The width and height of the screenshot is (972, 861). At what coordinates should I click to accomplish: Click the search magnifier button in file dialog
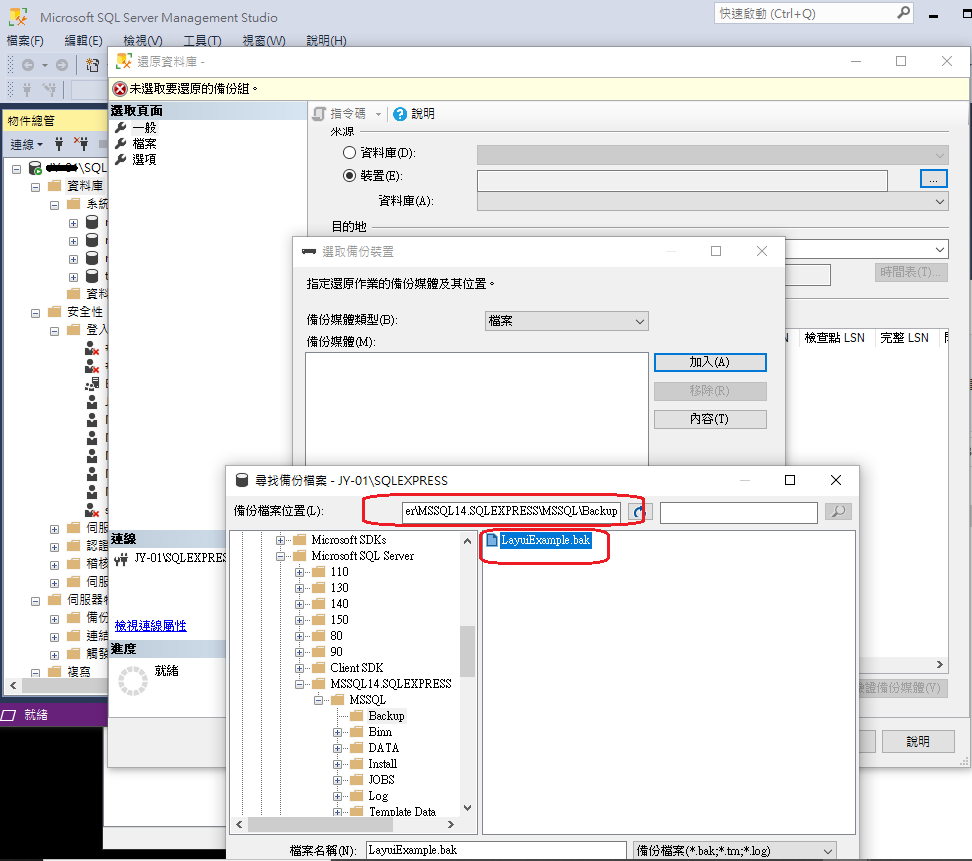(x=838, y=511)
